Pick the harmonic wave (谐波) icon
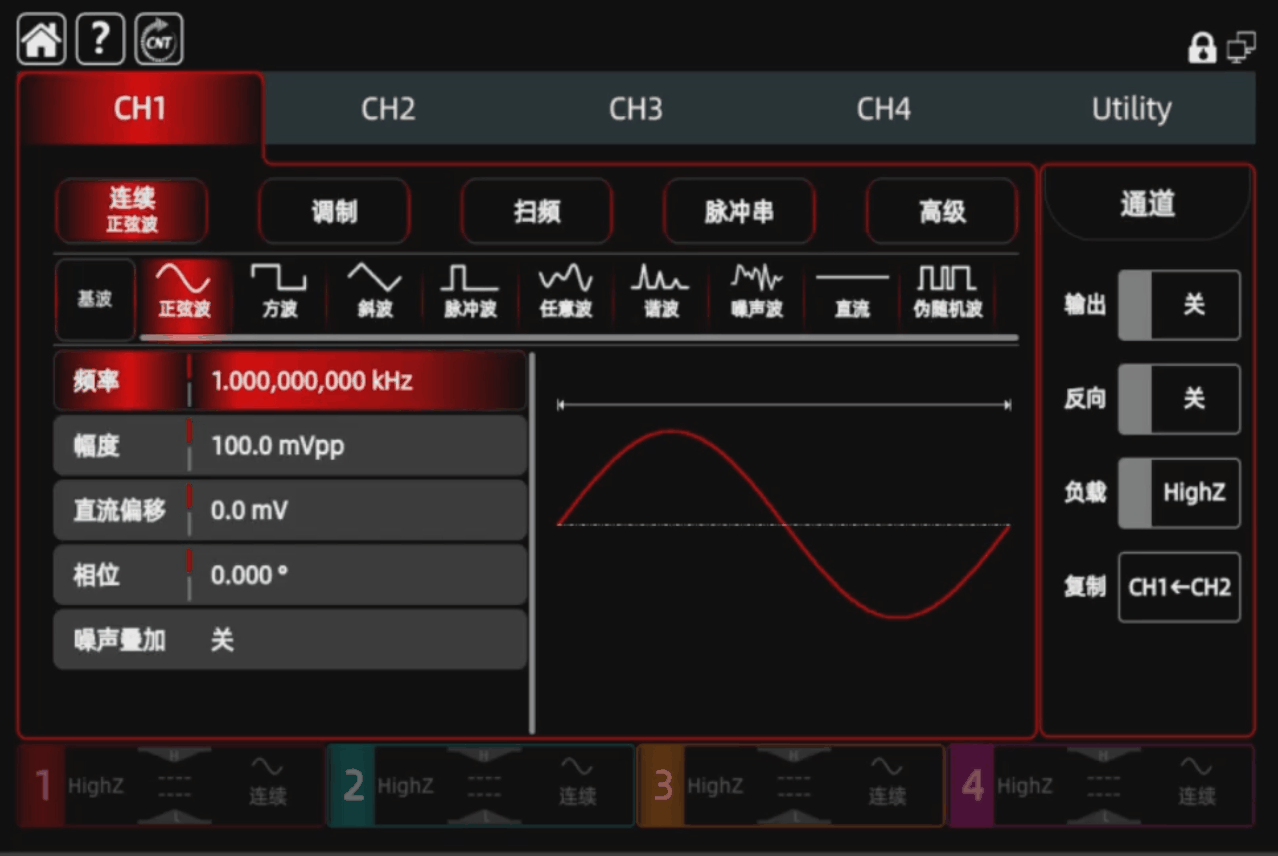 (x=660, y=292)
